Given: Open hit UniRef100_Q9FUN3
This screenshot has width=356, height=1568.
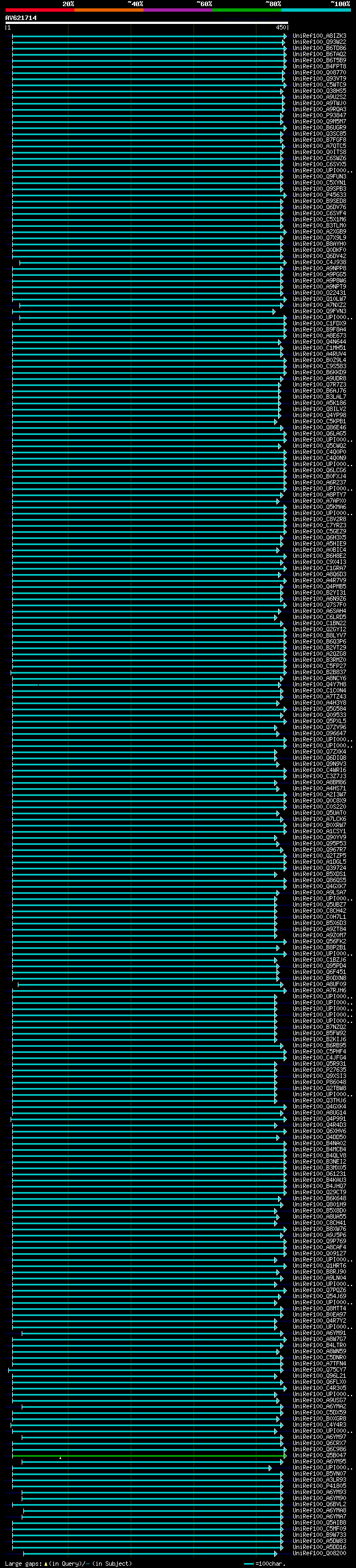Looking at the screenshot, I should (319, 176).
